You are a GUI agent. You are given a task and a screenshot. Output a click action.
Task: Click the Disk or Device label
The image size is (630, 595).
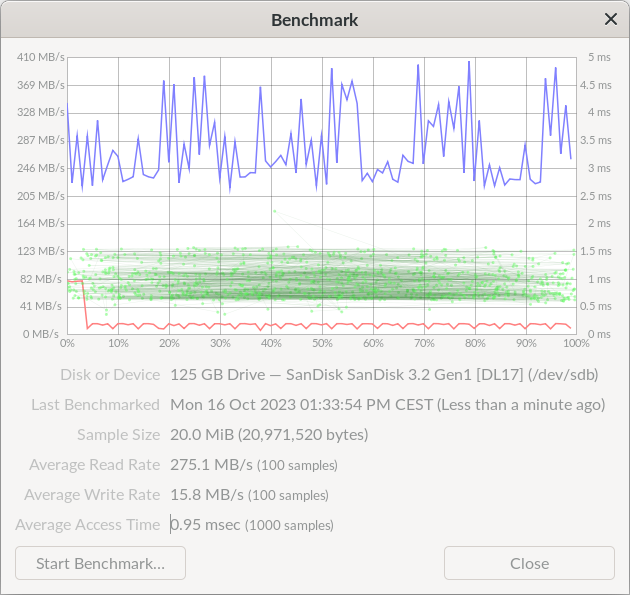point(109,375)
